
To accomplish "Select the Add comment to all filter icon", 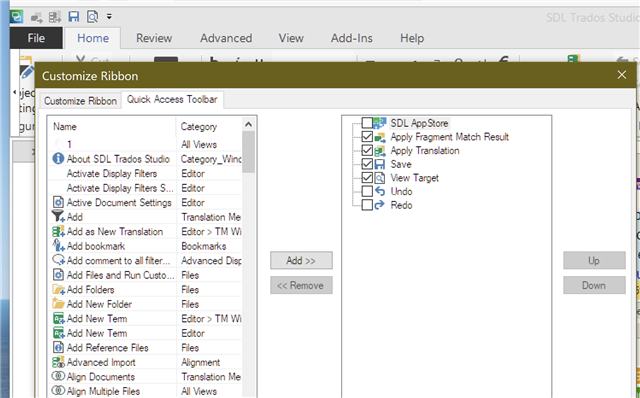I will pyautogui.click(x=58, y=260).
